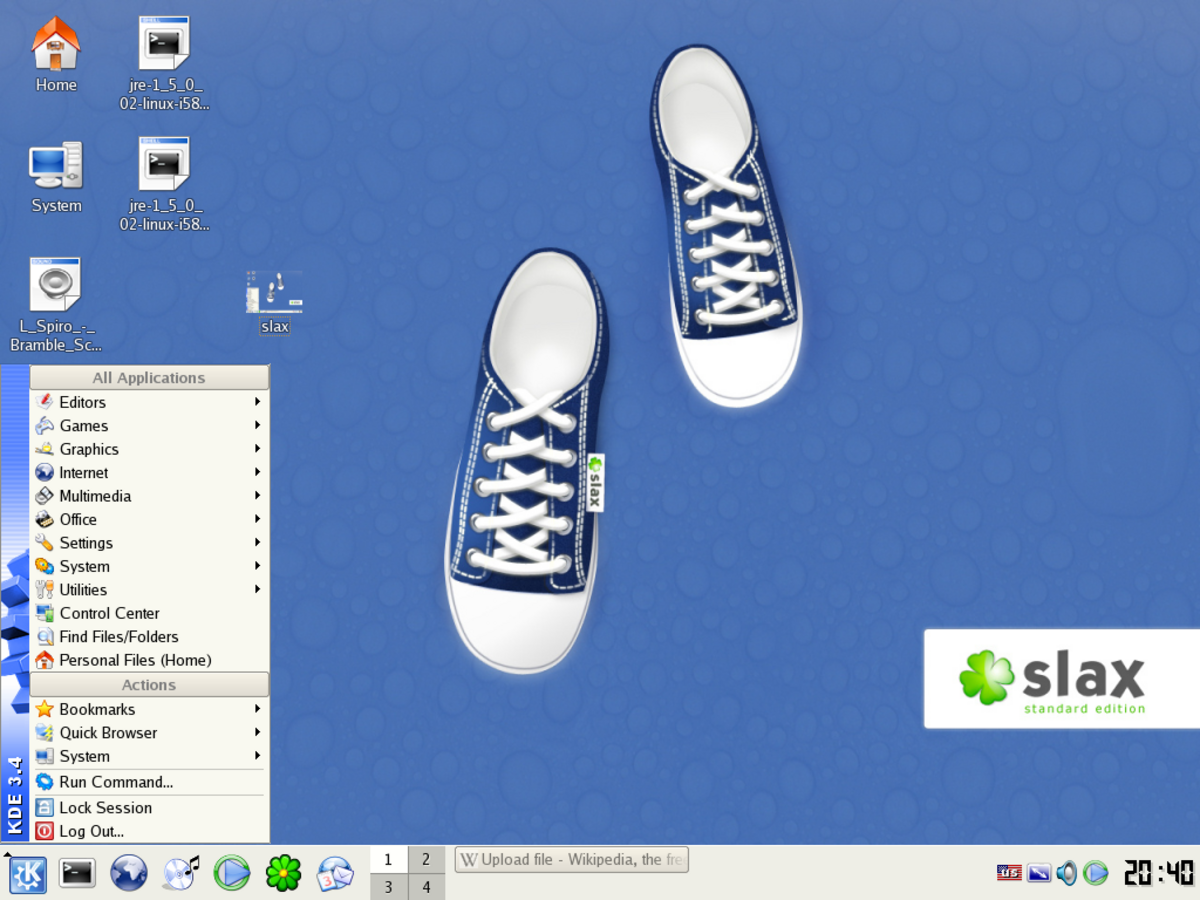Select Lock Session in the menu
This screenshot has height=900, width=1200.
pos(149,808)
